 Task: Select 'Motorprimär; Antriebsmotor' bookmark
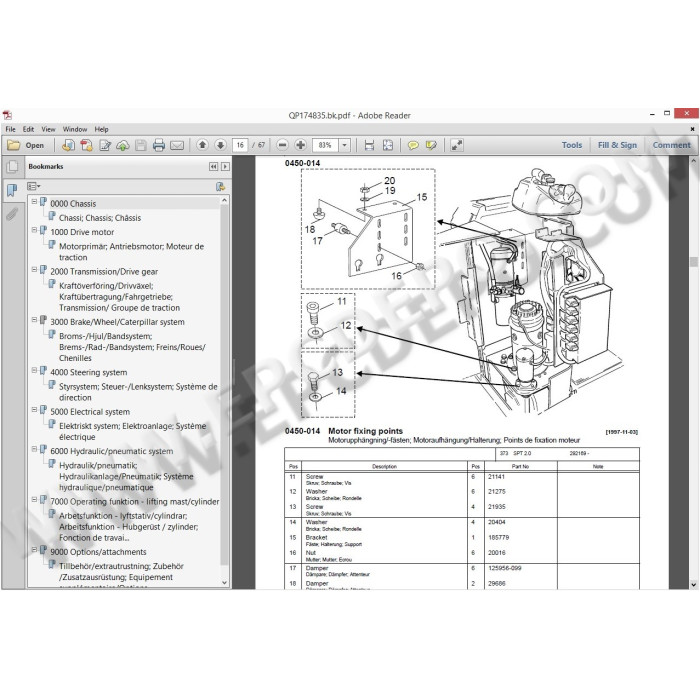tap(131, 252)
